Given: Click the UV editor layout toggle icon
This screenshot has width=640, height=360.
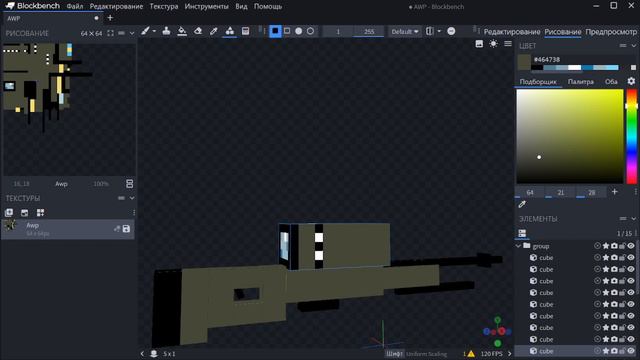Looking at the screenshot, I should click(x=129, y=184).
